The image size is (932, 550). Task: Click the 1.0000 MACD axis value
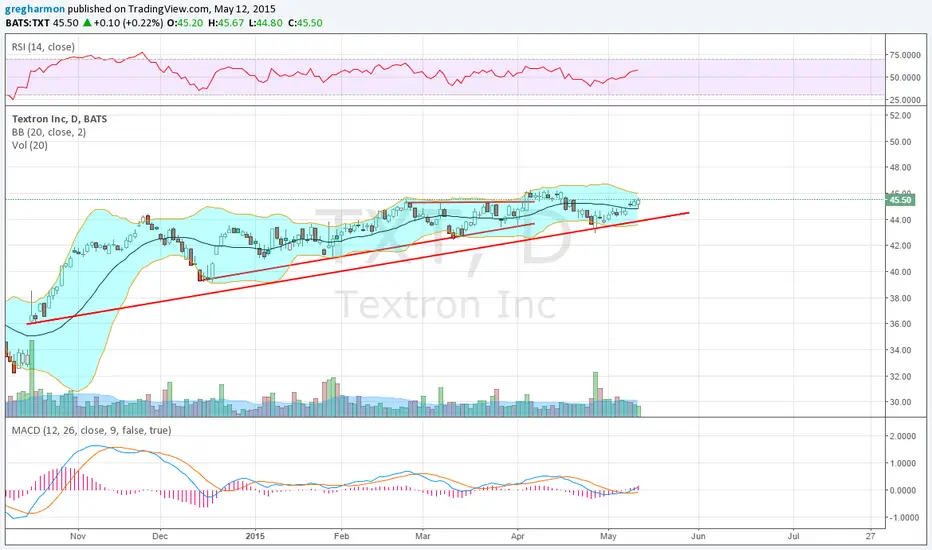902,463
